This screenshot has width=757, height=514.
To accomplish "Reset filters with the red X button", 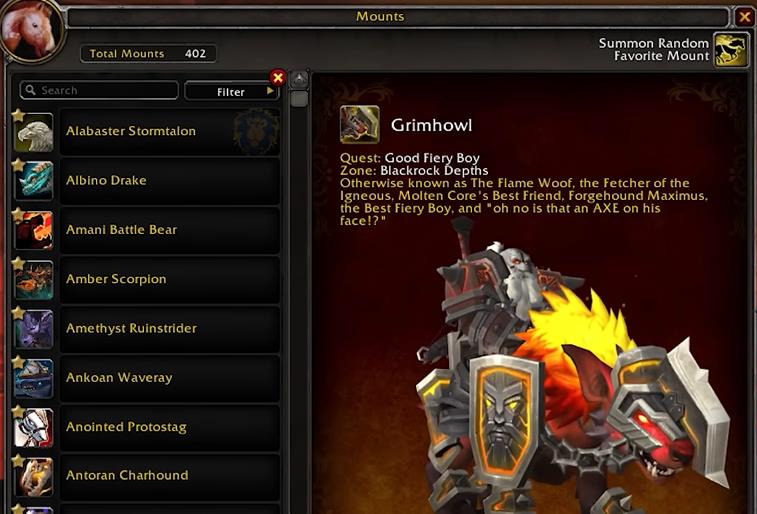I will point(278,77).
